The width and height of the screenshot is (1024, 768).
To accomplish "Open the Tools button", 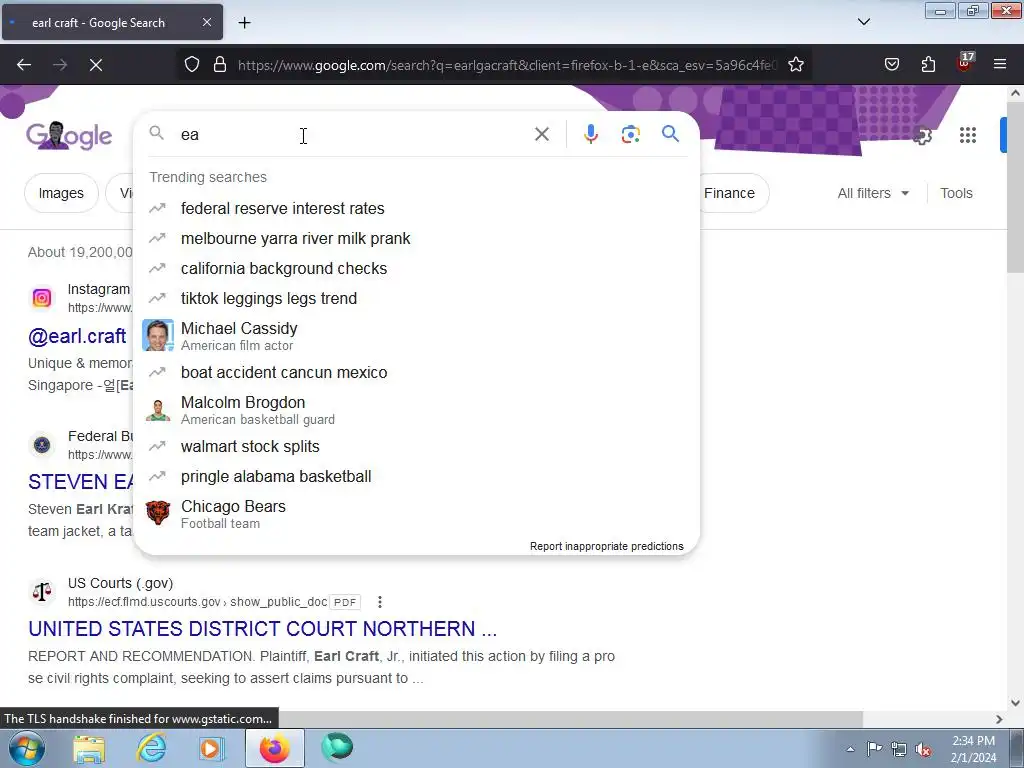I will point(956,193).
